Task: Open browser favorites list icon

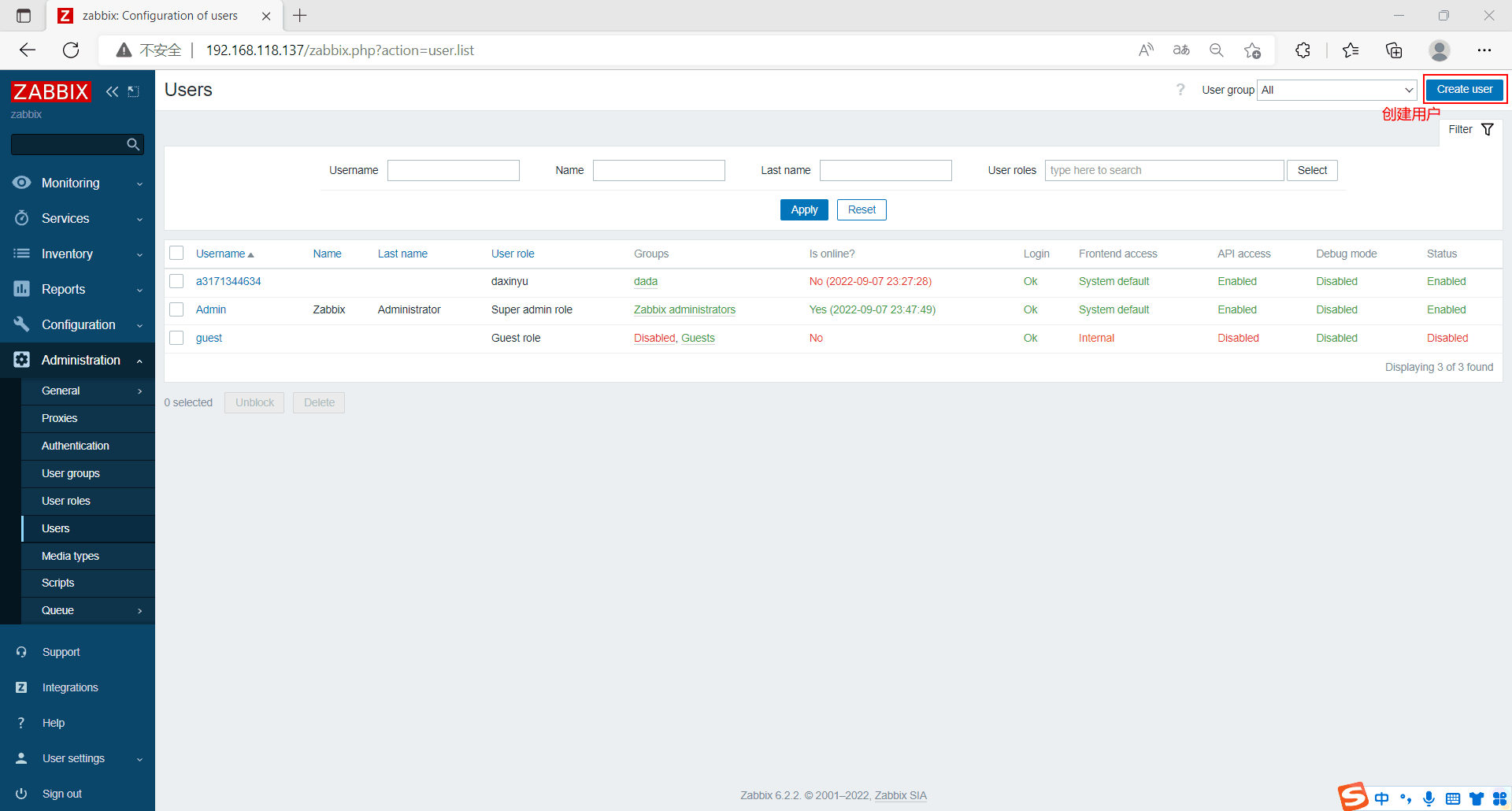Action: [x=1351, y=50]
